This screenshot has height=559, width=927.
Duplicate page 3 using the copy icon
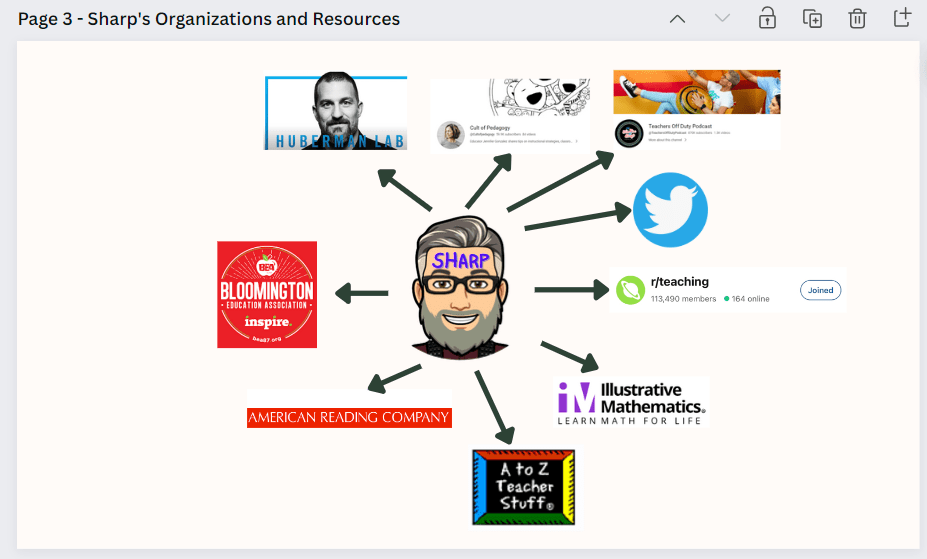click(x=812, y=18)
